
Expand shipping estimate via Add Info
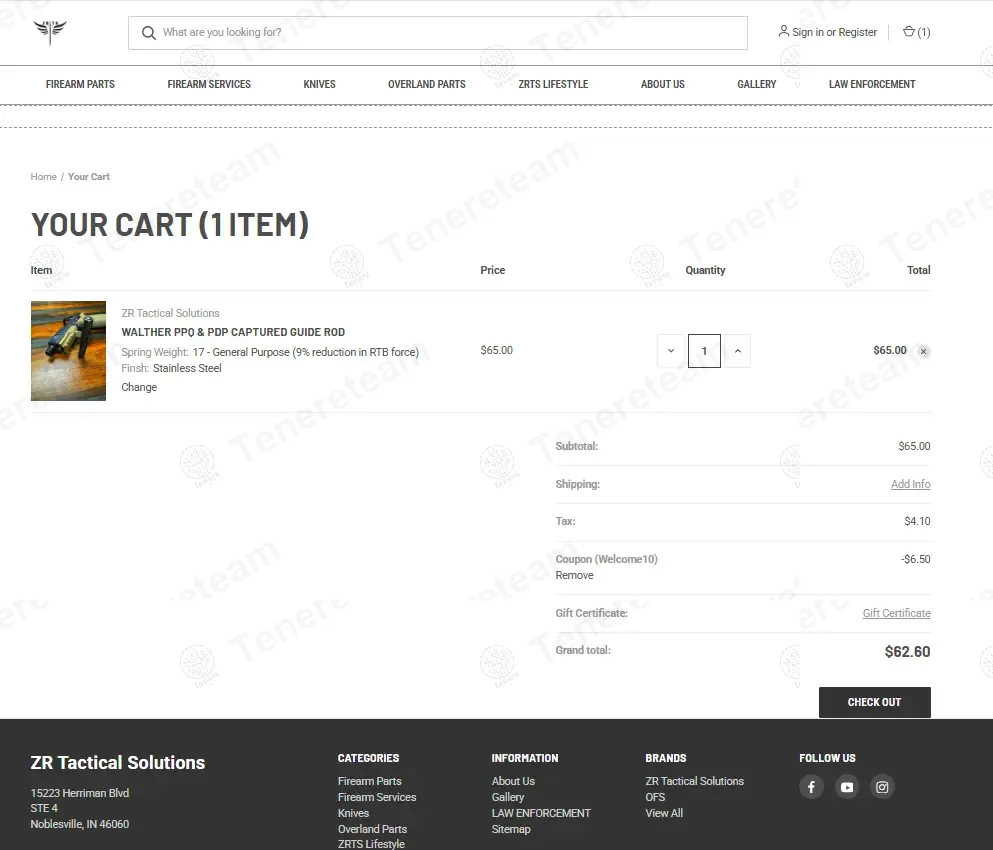[x=910, y=484]
